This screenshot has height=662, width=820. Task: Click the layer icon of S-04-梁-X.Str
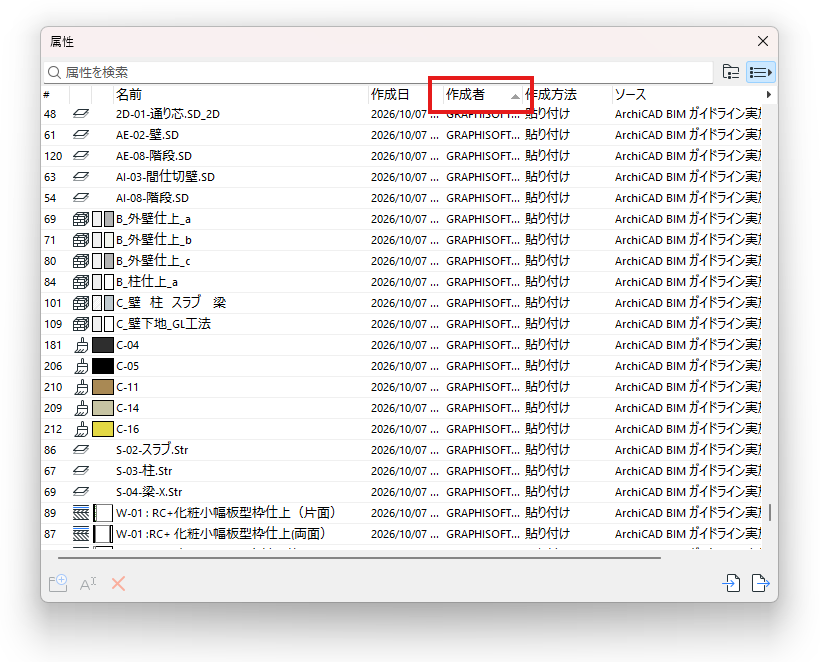[81, 492]
